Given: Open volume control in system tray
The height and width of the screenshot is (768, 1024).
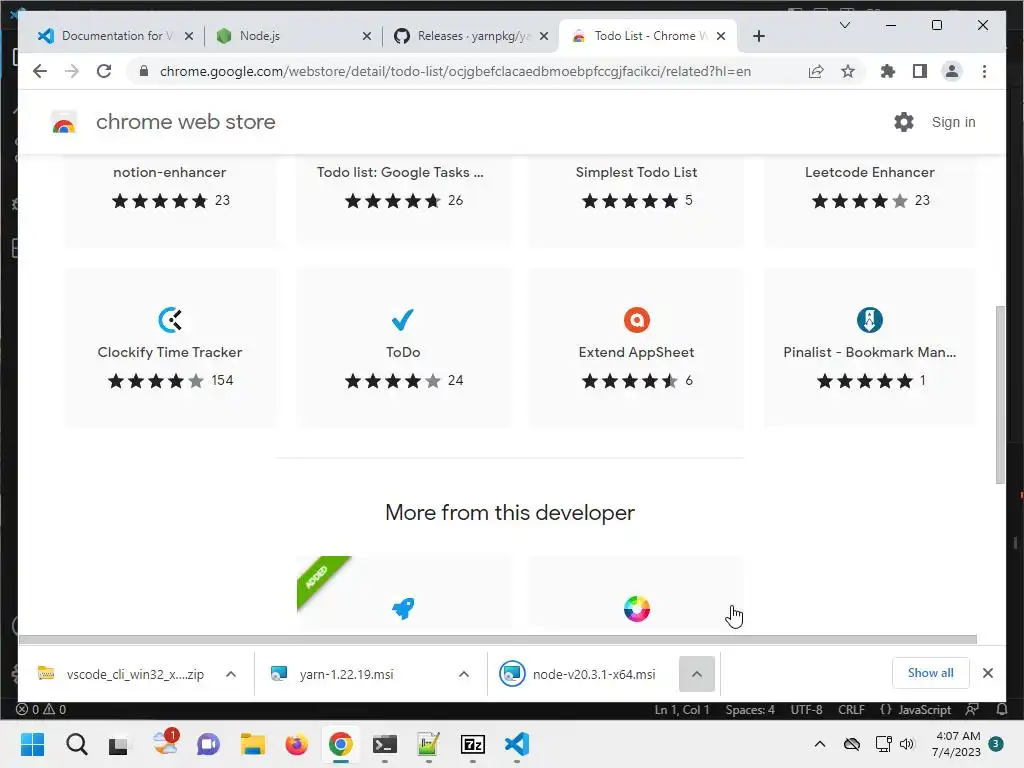Looking at the screenshot, I should [906, 744].
